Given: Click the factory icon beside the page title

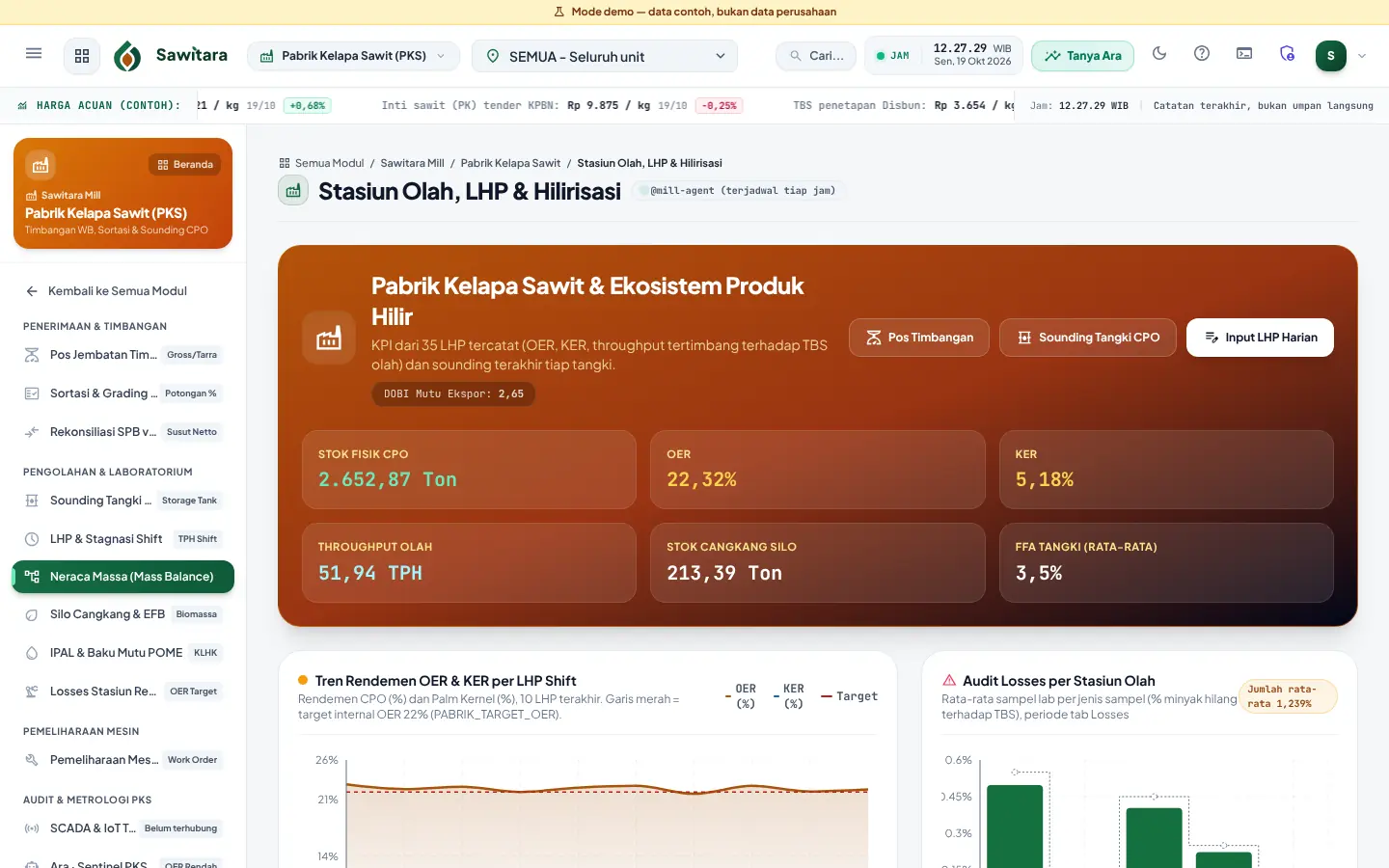Looking at the screenshot, I should tap(293, 191).
